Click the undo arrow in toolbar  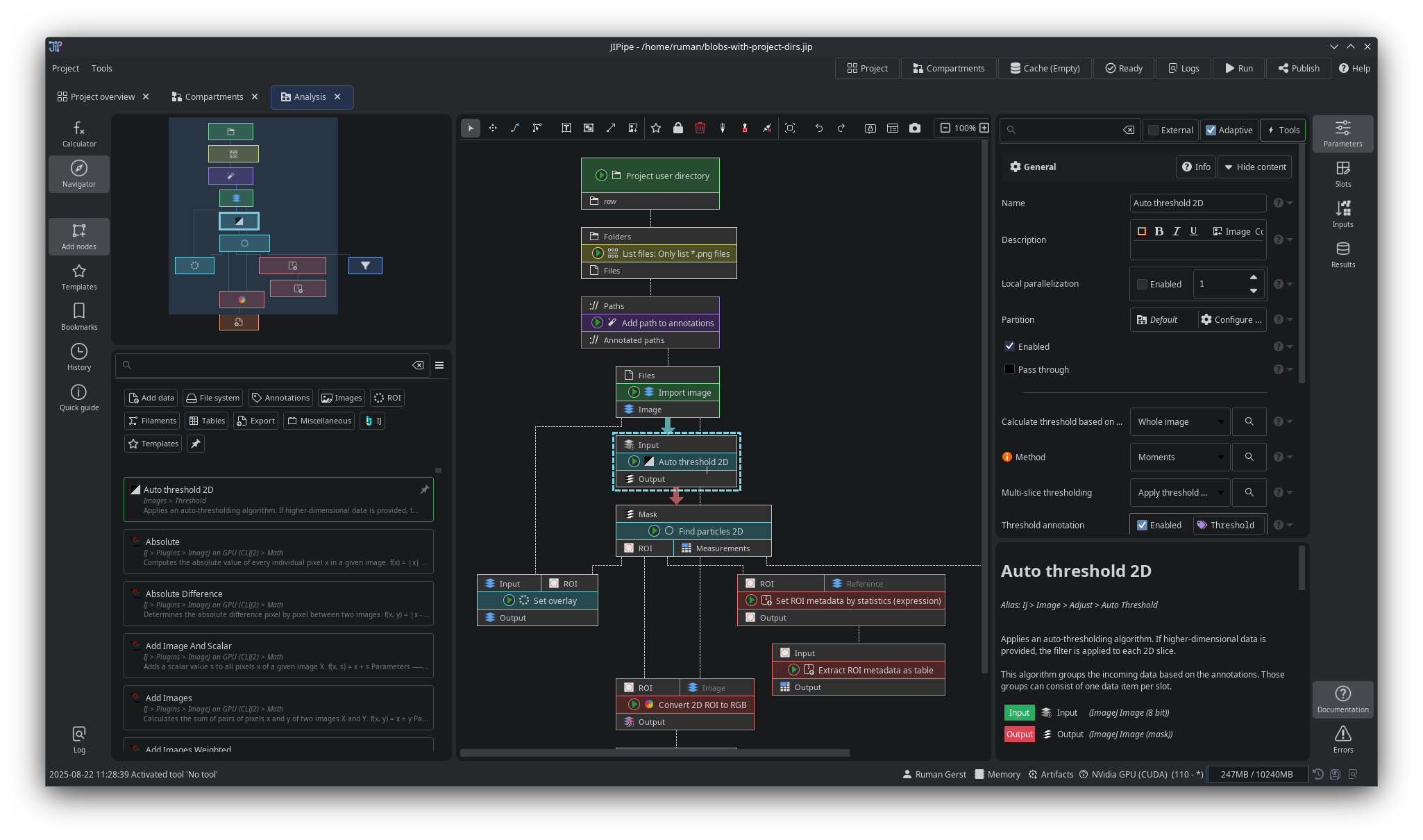(819, 128)
